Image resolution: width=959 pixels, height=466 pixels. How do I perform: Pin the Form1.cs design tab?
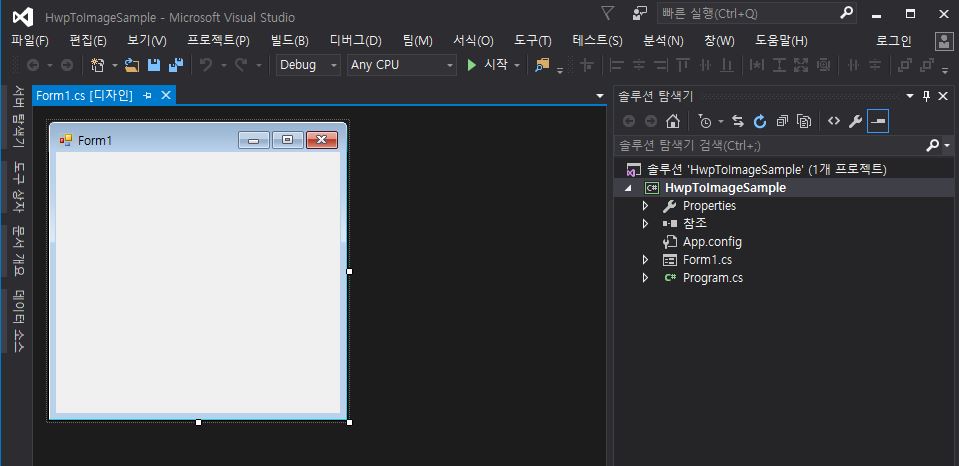pos(147,95)
